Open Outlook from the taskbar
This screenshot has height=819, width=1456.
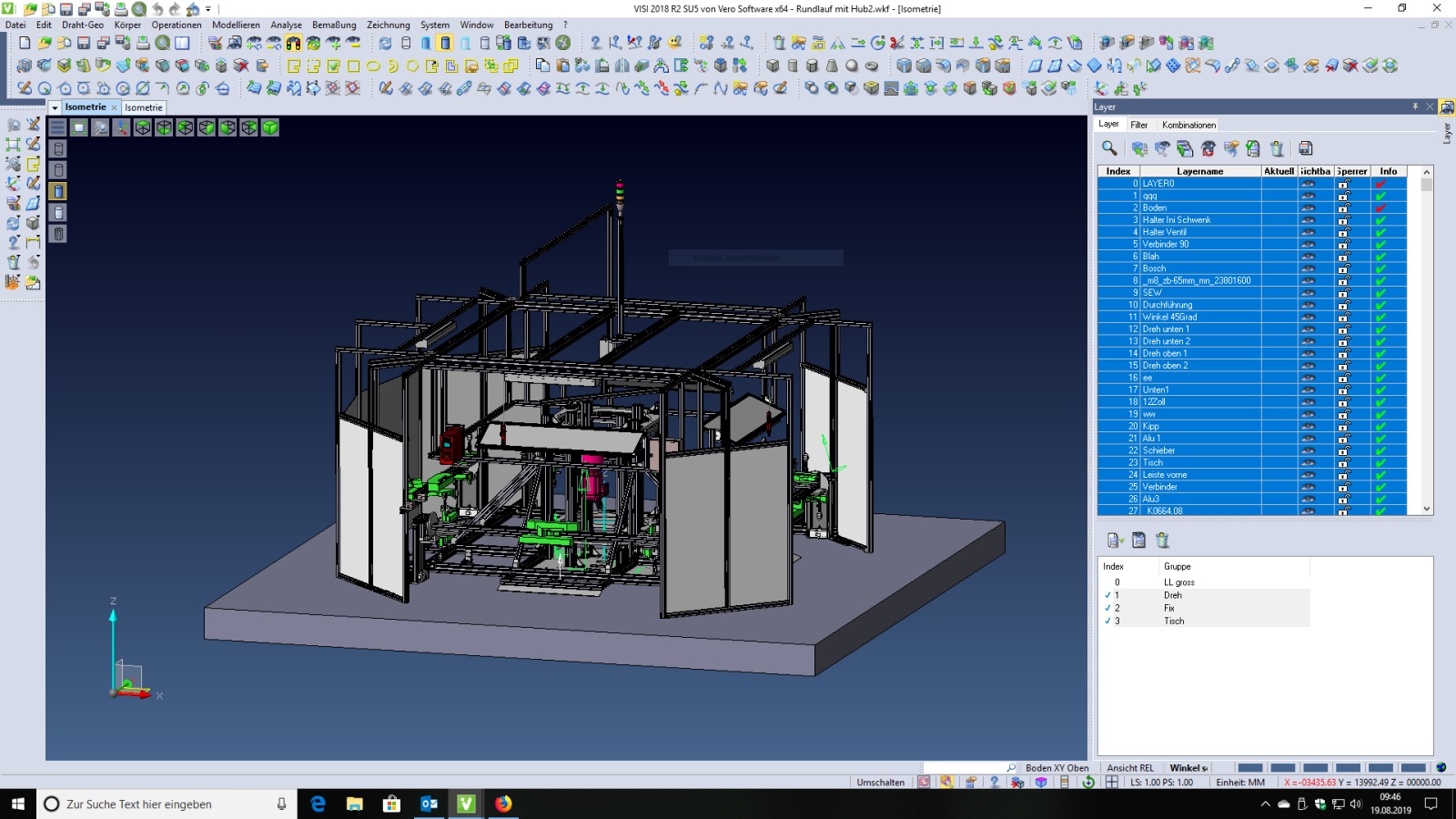coord(429,804)
